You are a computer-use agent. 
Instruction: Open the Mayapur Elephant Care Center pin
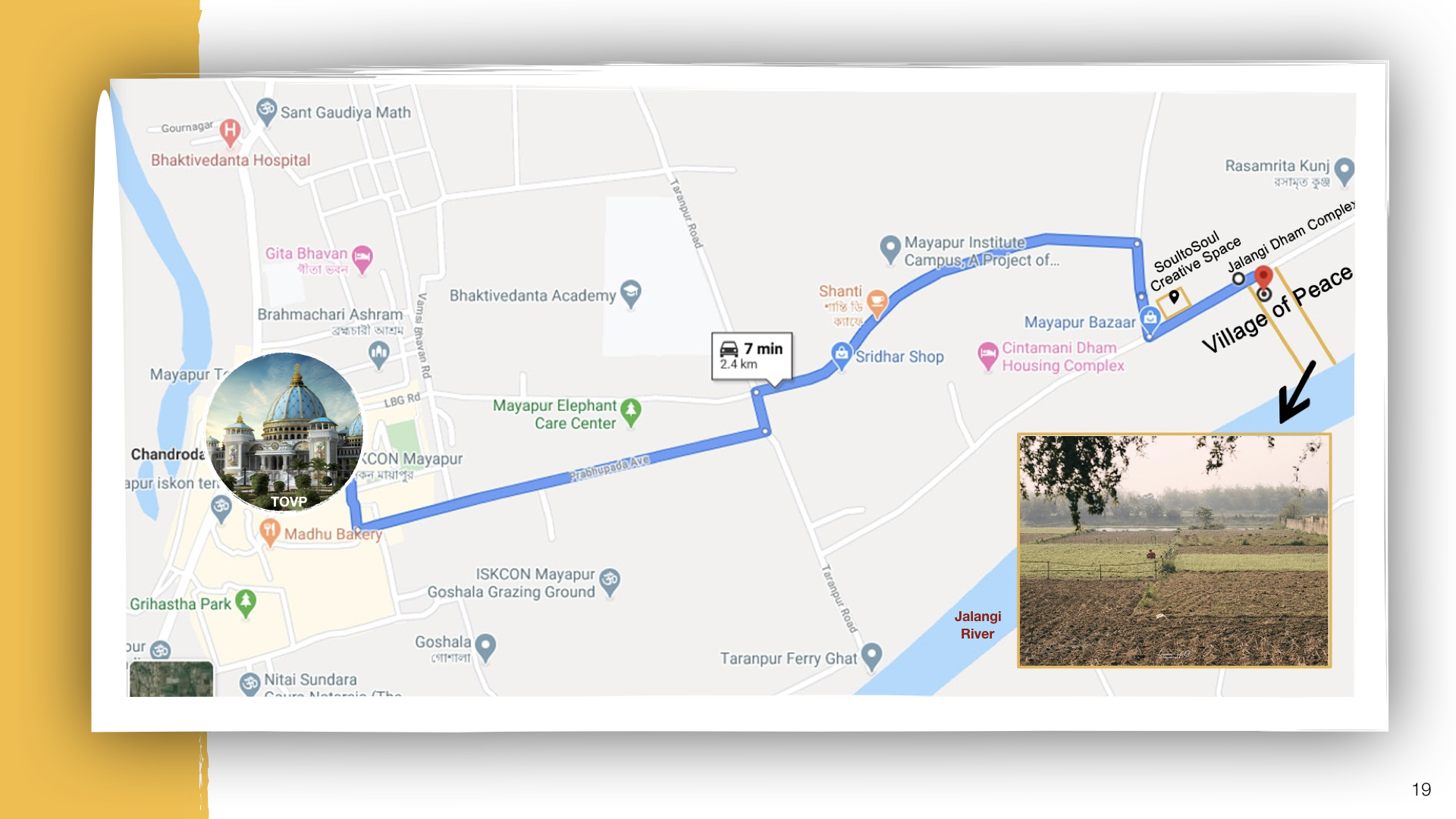tap(631, 412)
